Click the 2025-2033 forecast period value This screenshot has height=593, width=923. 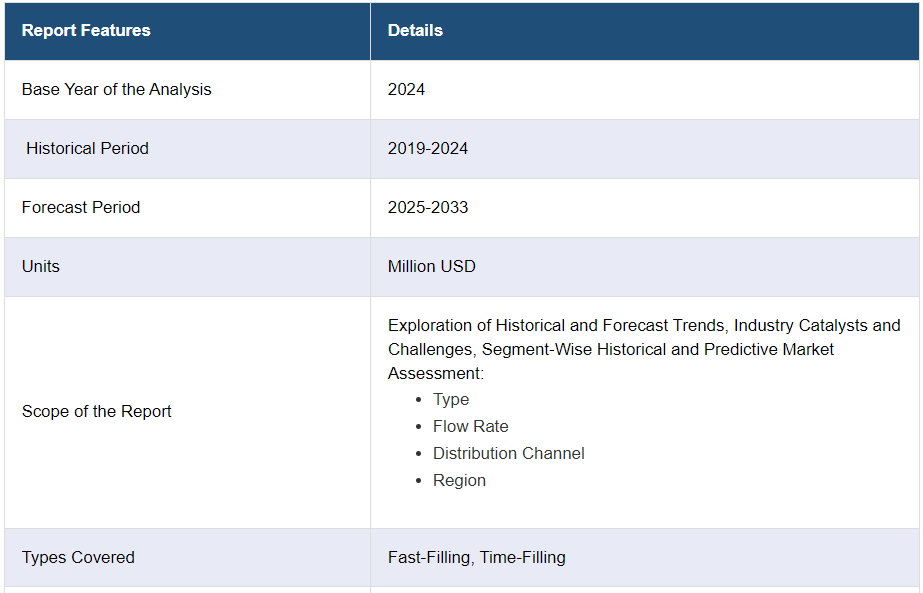(x=428, y=208)
